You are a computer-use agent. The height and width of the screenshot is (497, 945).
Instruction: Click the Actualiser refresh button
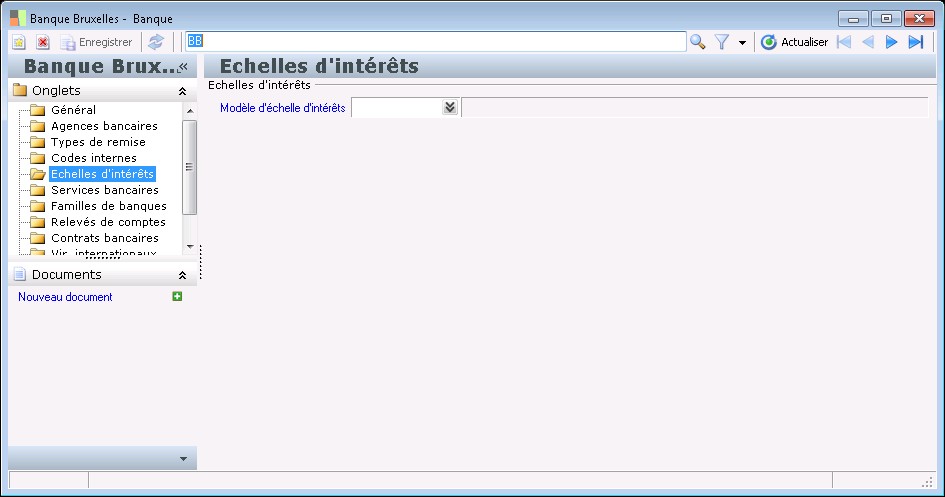[794, 42]
